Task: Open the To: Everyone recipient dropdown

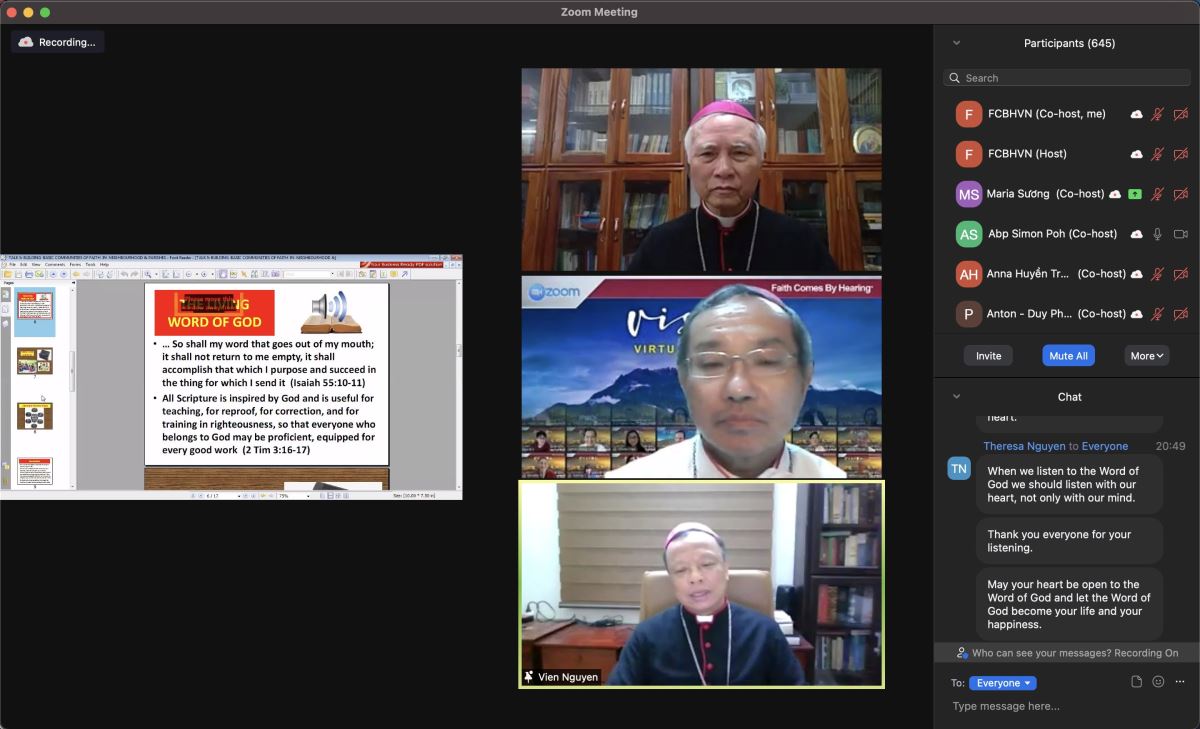Action: 1003,683
